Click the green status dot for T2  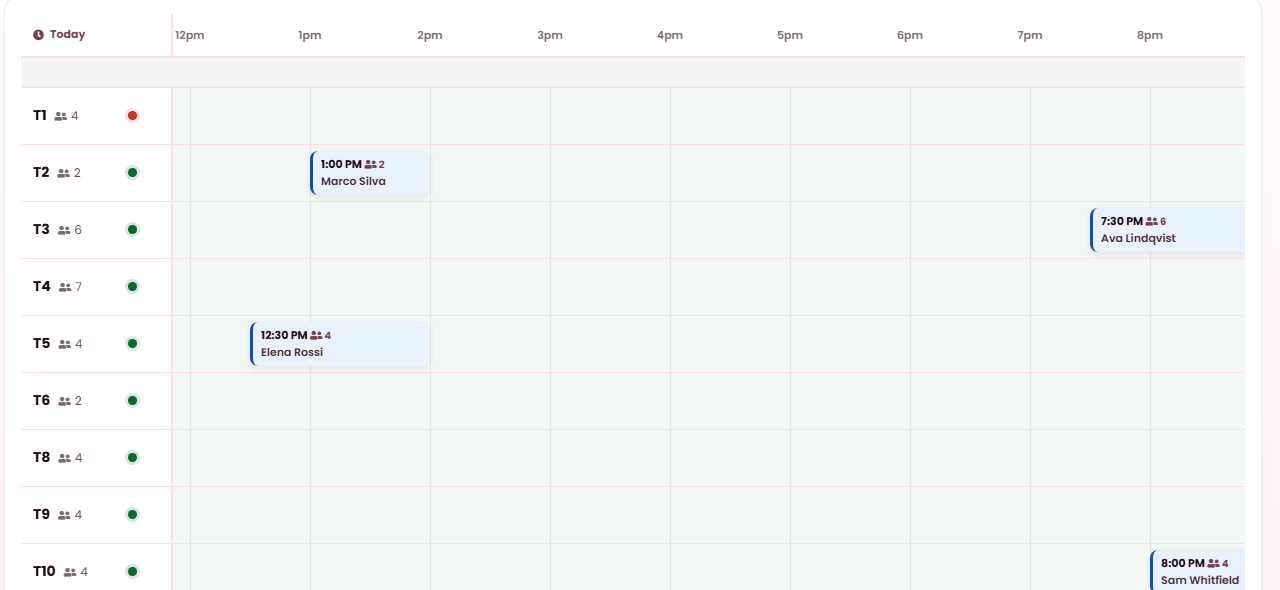click(132, 173)
